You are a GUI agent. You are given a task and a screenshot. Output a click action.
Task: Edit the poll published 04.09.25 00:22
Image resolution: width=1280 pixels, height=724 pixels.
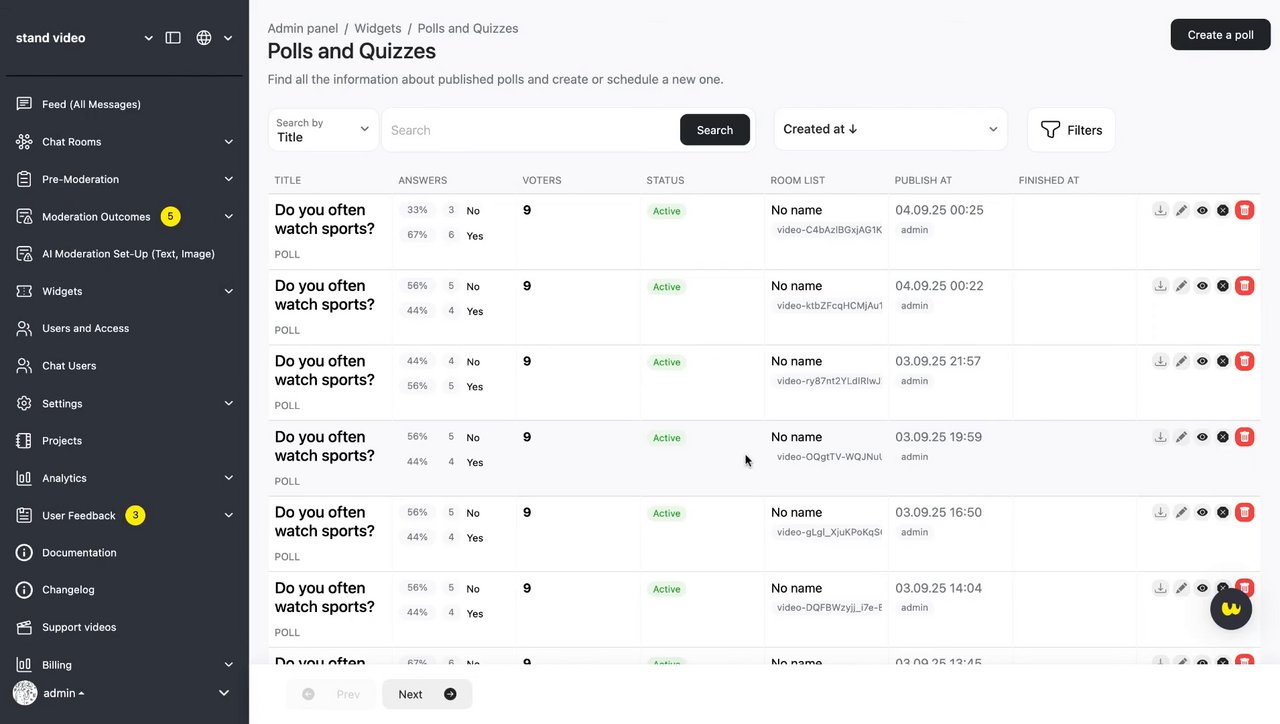coord(1181,286)
